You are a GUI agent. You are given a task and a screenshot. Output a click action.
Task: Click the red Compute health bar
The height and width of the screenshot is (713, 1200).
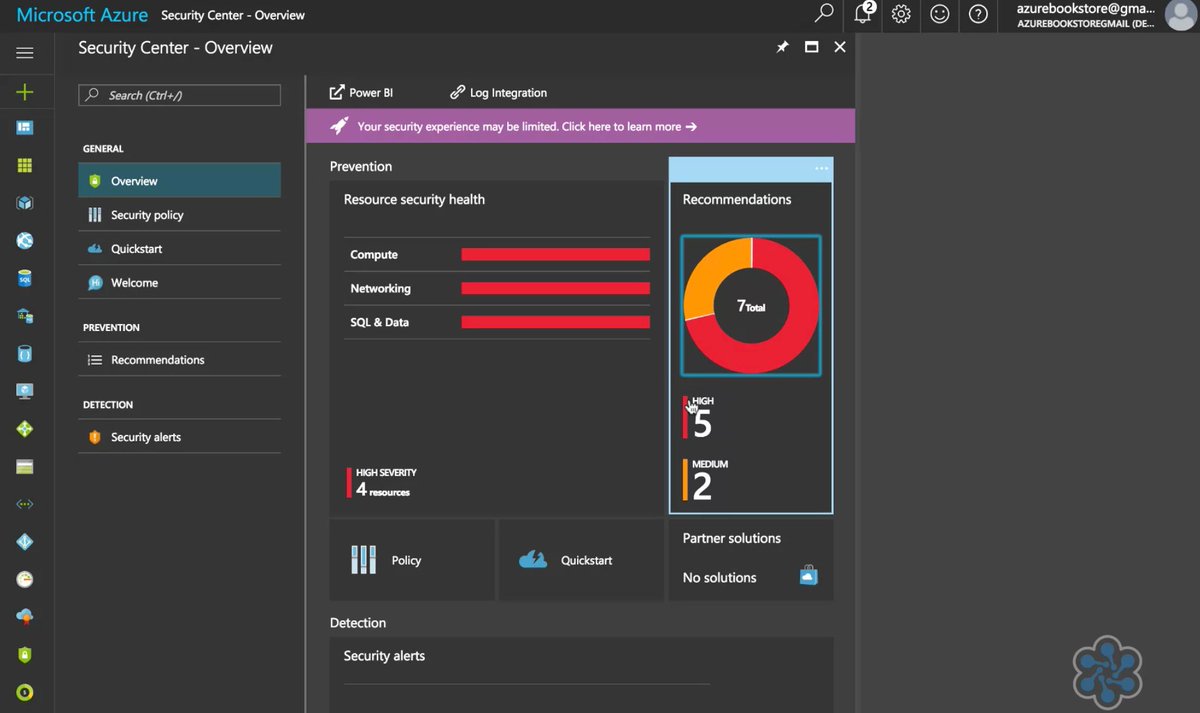tap(555, 255)
